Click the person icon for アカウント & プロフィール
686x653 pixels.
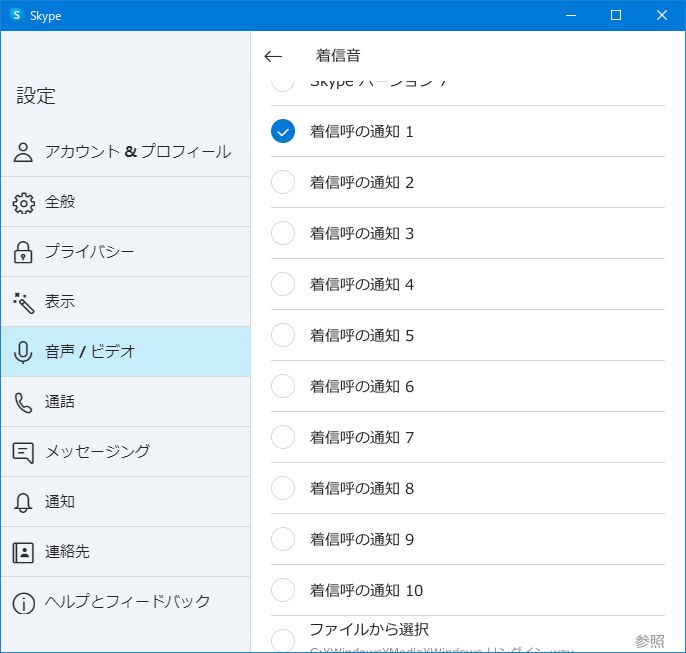pos(23,152)
